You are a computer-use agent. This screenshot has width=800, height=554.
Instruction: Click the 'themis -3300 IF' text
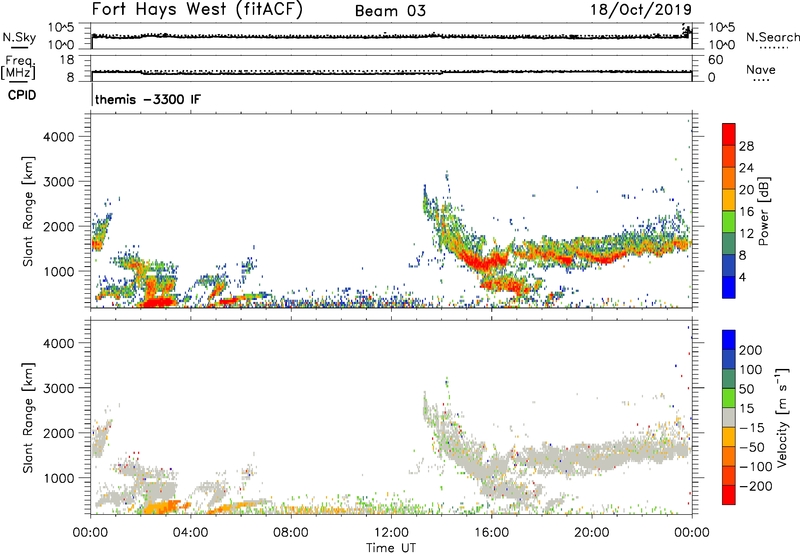coord(148,99)
